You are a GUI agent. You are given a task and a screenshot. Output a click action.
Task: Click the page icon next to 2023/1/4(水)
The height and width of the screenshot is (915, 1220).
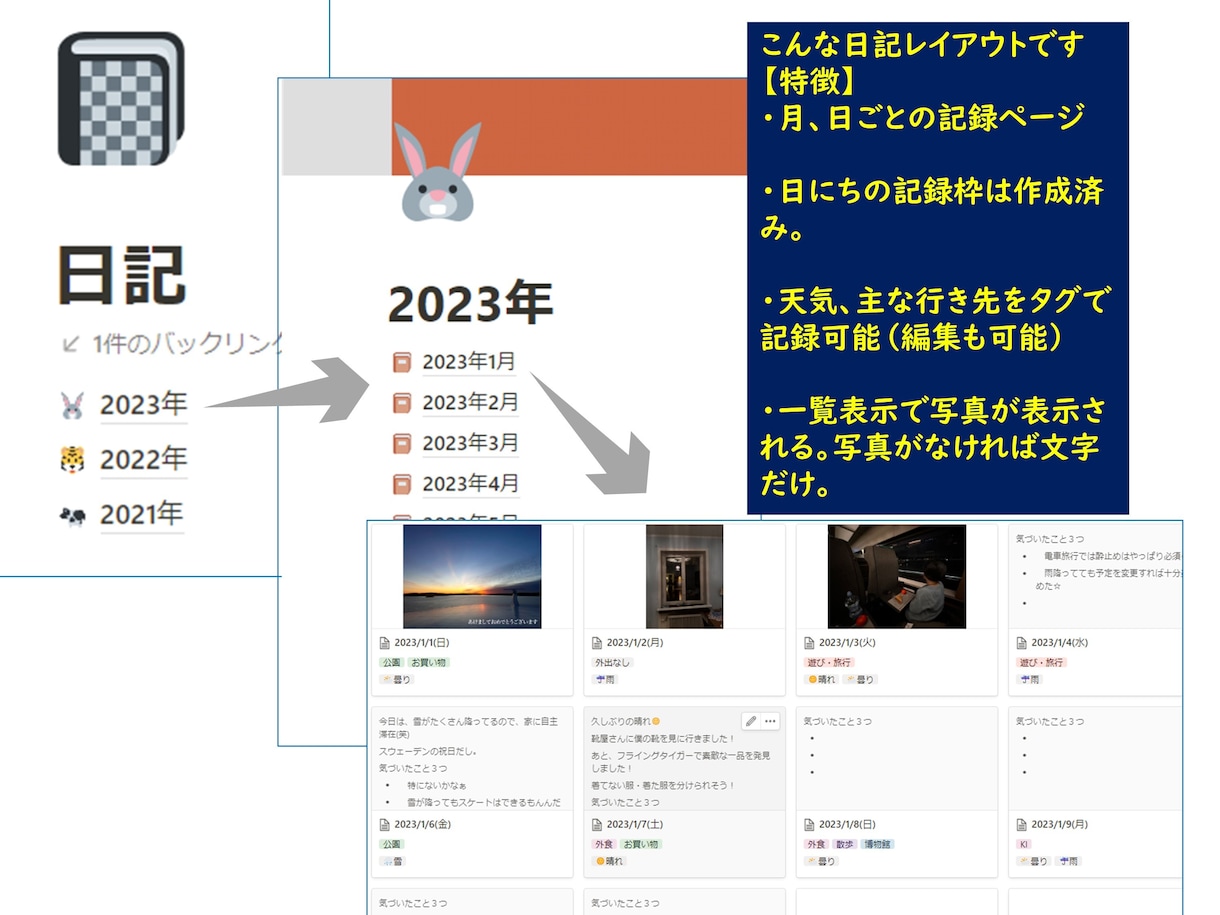pos(1022,643)
